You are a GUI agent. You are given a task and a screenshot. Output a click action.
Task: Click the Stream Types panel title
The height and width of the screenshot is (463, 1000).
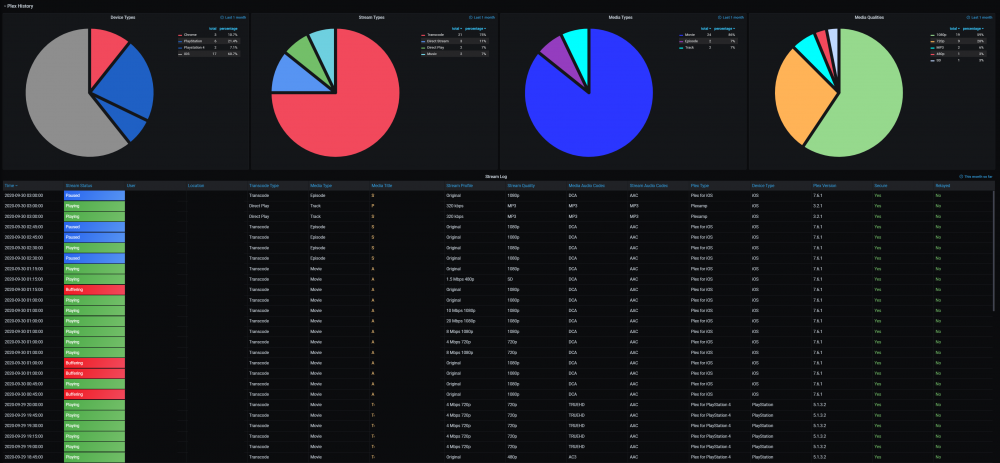pyautogui.click(x=372, y=17)
